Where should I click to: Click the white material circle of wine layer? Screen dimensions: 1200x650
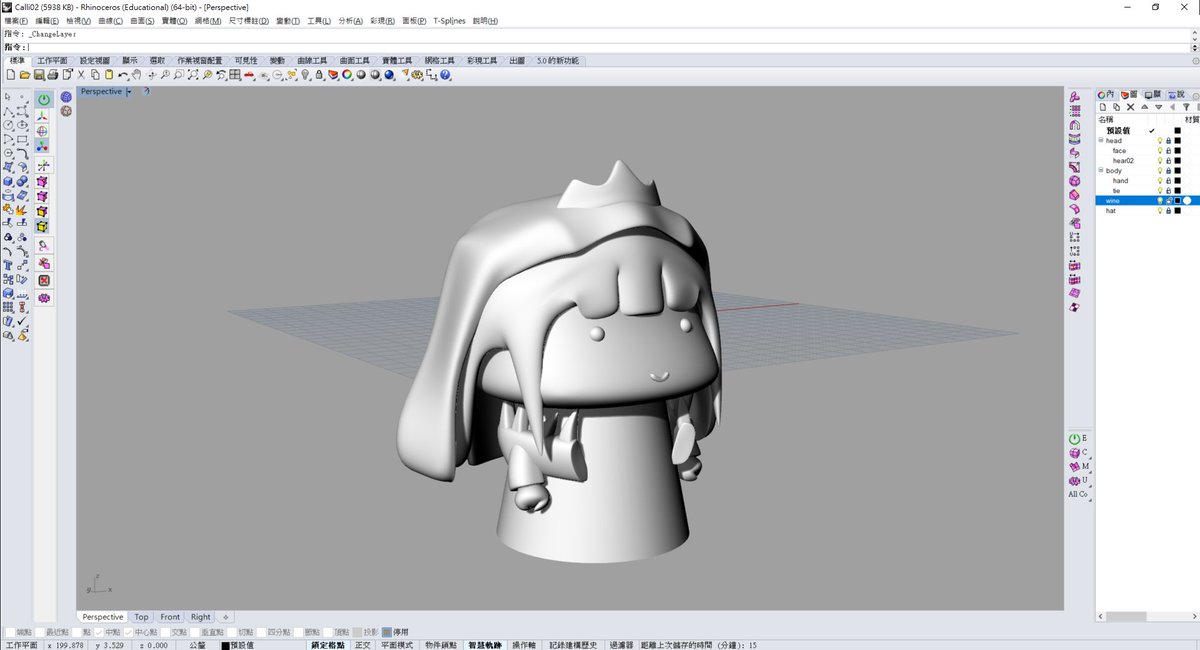(x=1187, y=200)
